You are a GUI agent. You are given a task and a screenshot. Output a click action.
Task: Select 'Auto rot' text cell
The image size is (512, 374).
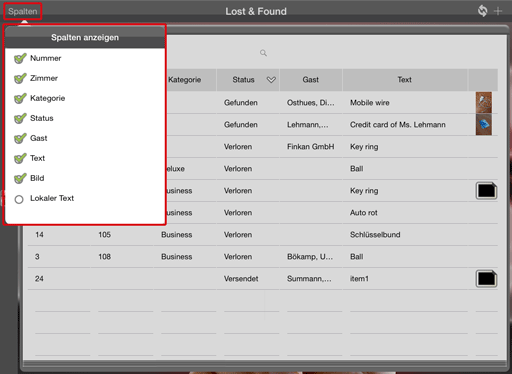[x=364, y=213]
